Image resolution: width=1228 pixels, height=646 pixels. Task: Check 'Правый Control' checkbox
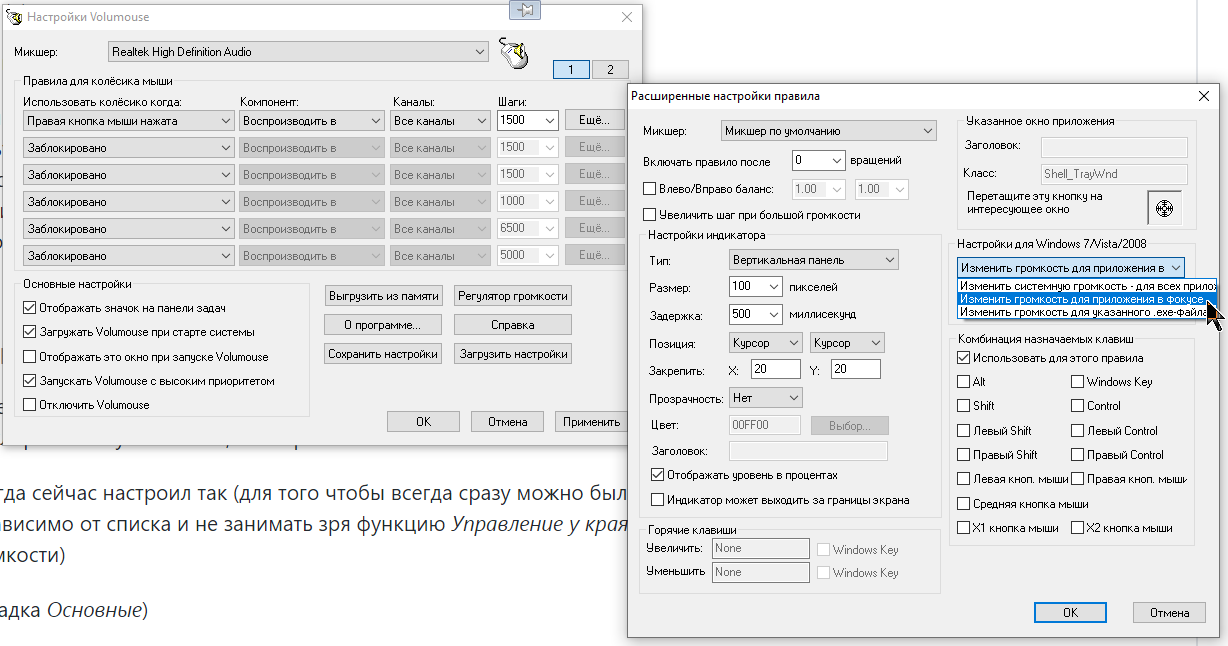click(x=1078, y=455)
